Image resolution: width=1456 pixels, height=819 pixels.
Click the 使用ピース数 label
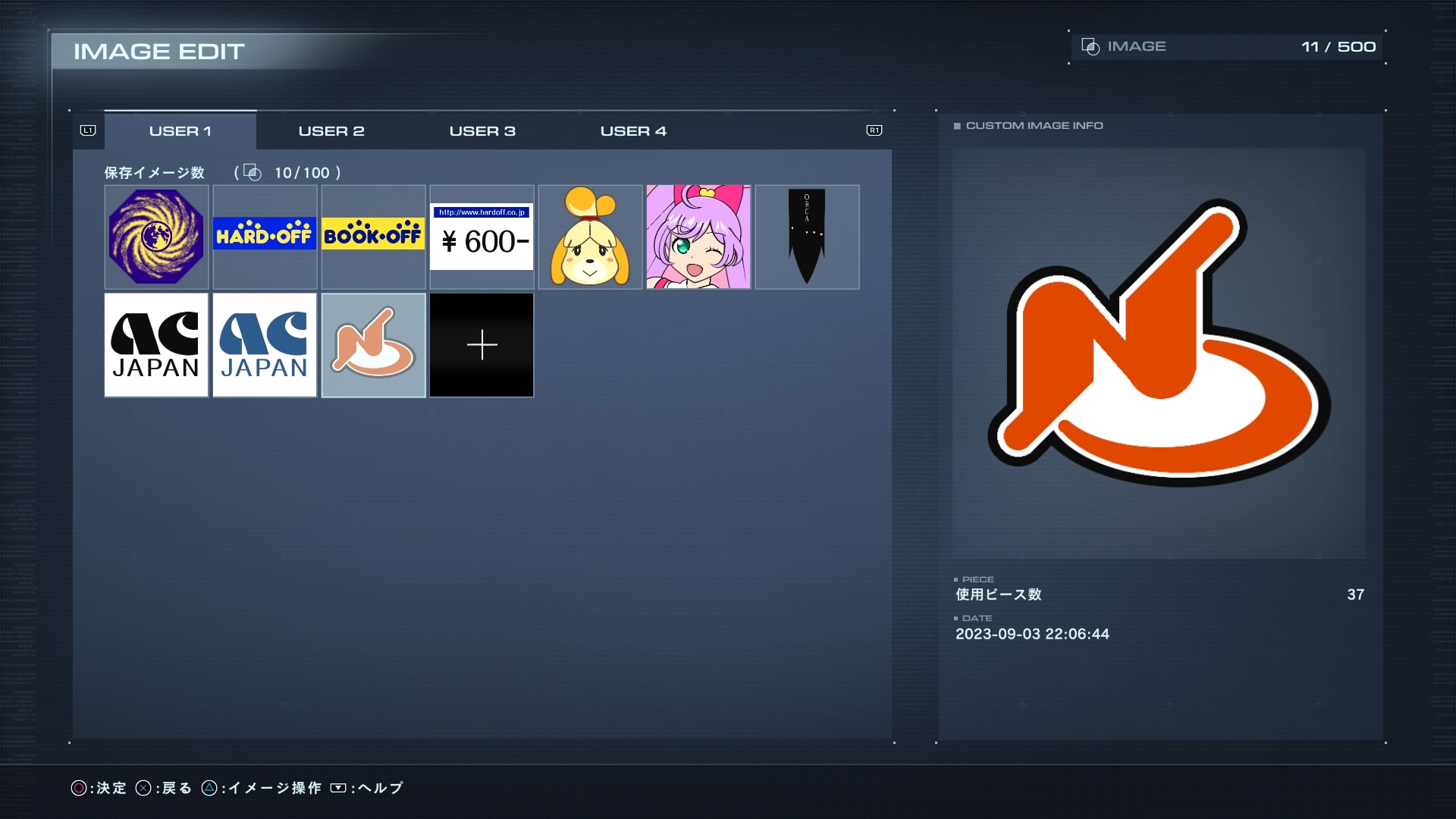click(999, 595)
